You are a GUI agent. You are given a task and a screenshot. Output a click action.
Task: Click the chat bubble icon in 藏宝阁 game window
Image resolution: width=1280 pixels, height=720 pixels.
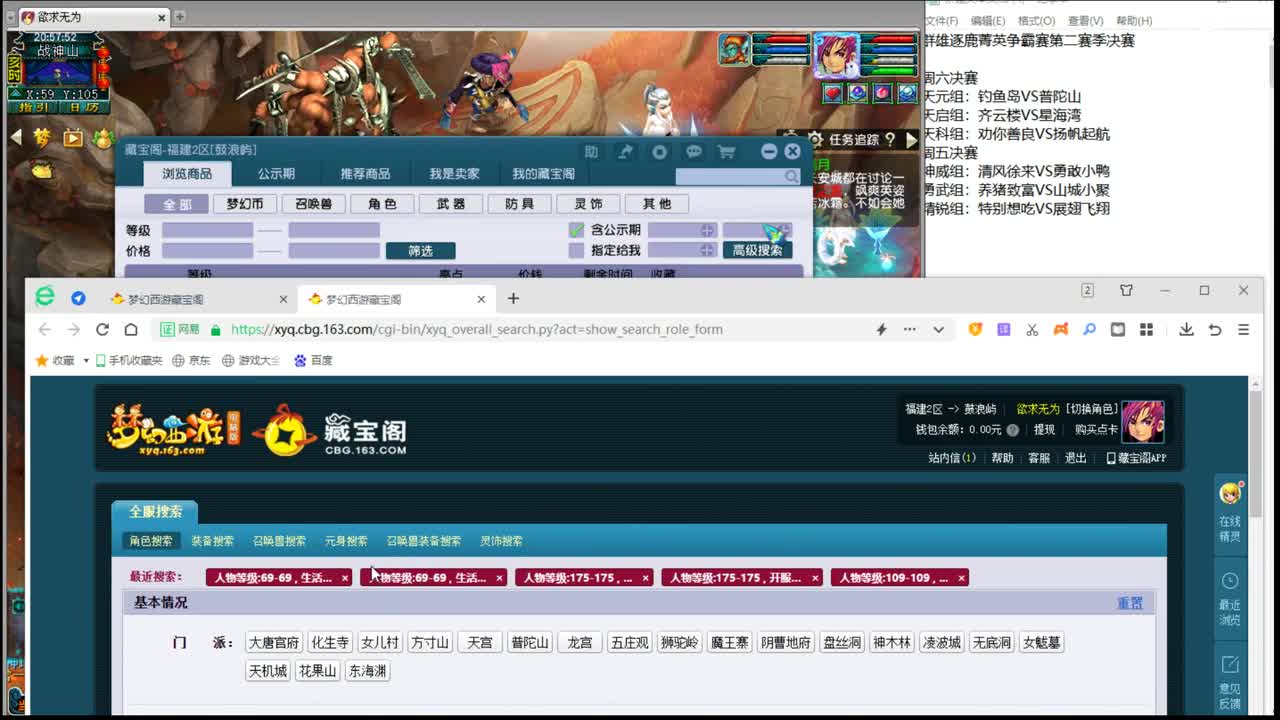pos(694,151)
